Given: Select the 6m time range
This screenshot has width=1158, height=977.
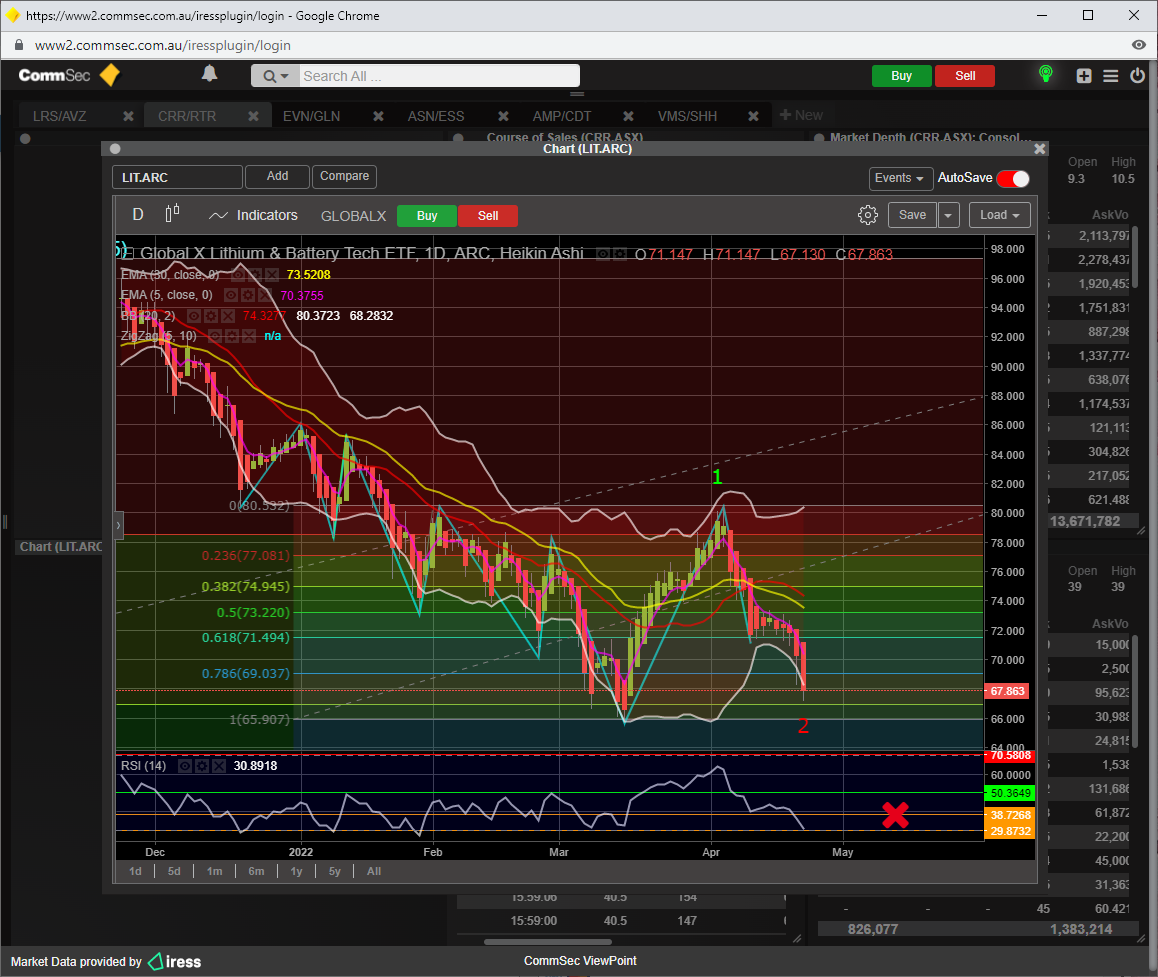Looking at the screenshot, I should (x=256, y=871).
